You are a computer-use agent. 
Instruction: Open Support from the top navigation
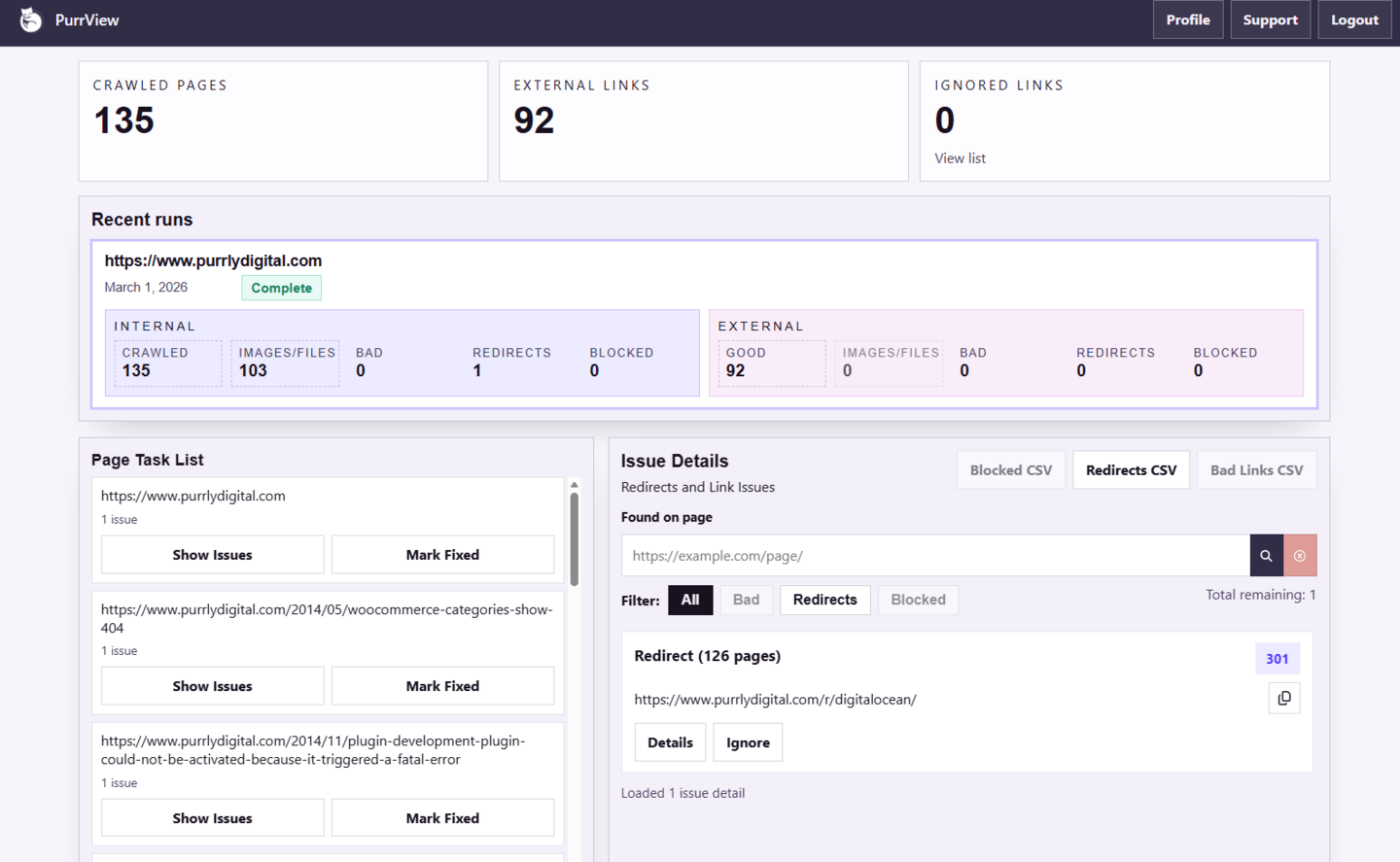coord(1270,18)
